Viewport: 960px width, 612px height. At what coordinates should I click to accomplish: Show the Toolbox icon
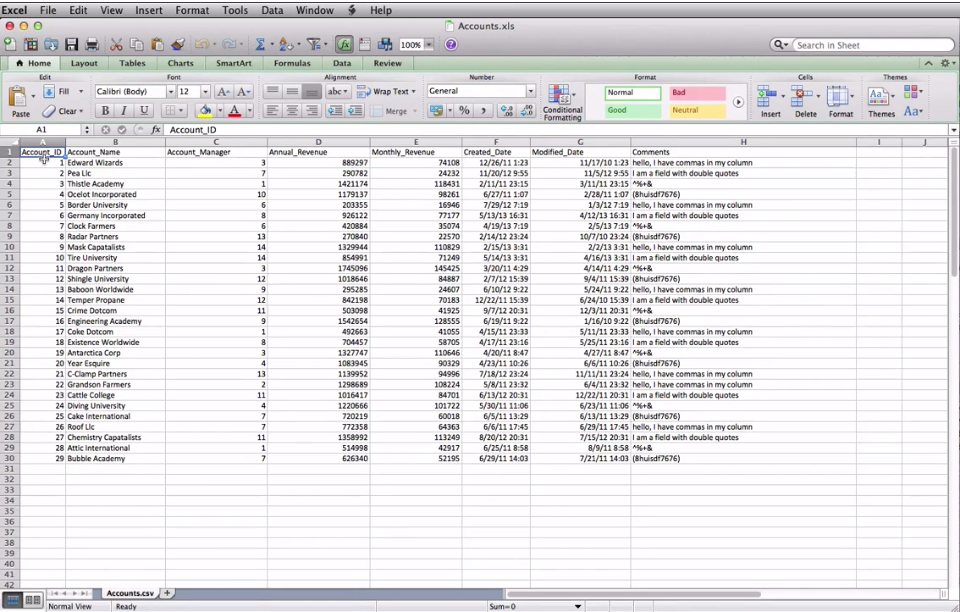pos(365,44)
